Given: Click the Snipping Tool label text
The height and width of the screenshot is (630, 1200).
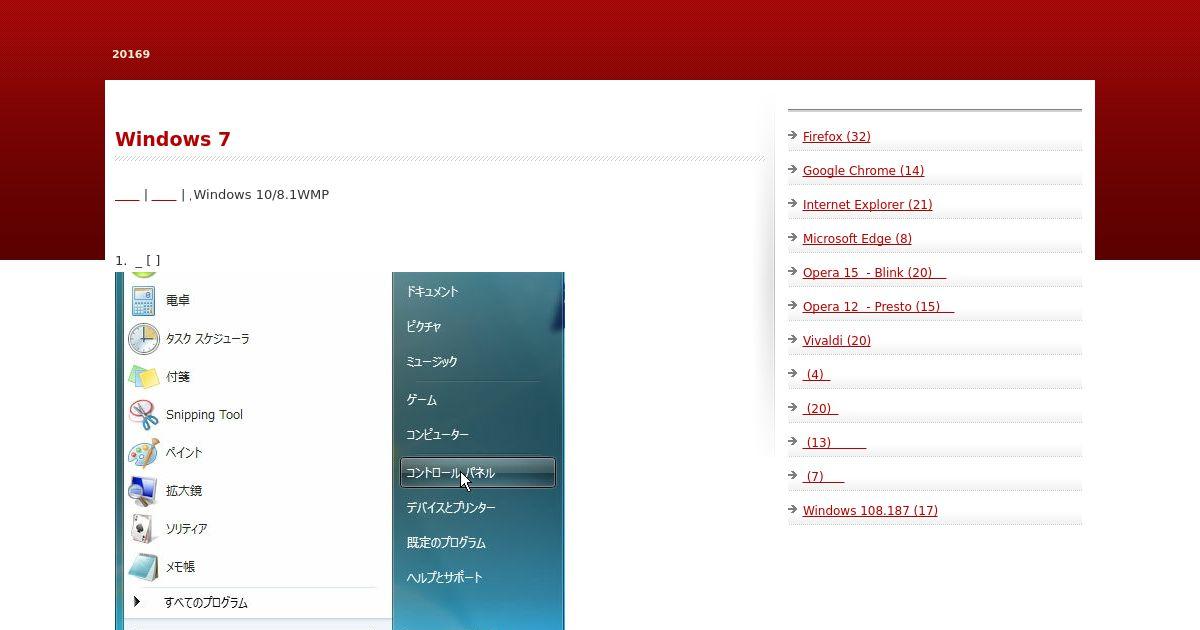Looking at the screenshot, I should [204, 415].
